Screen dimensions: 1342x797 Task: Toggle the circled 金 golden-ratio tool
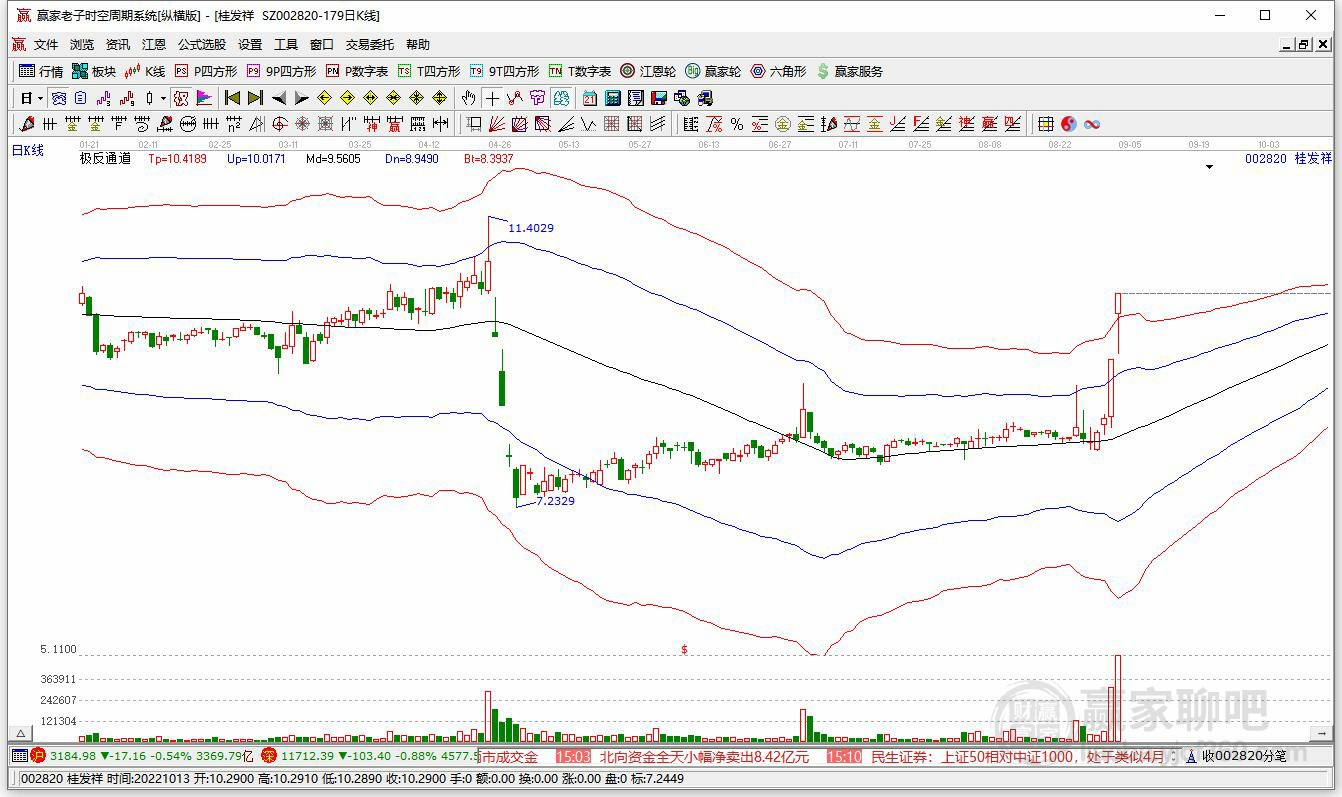(781, 124)
